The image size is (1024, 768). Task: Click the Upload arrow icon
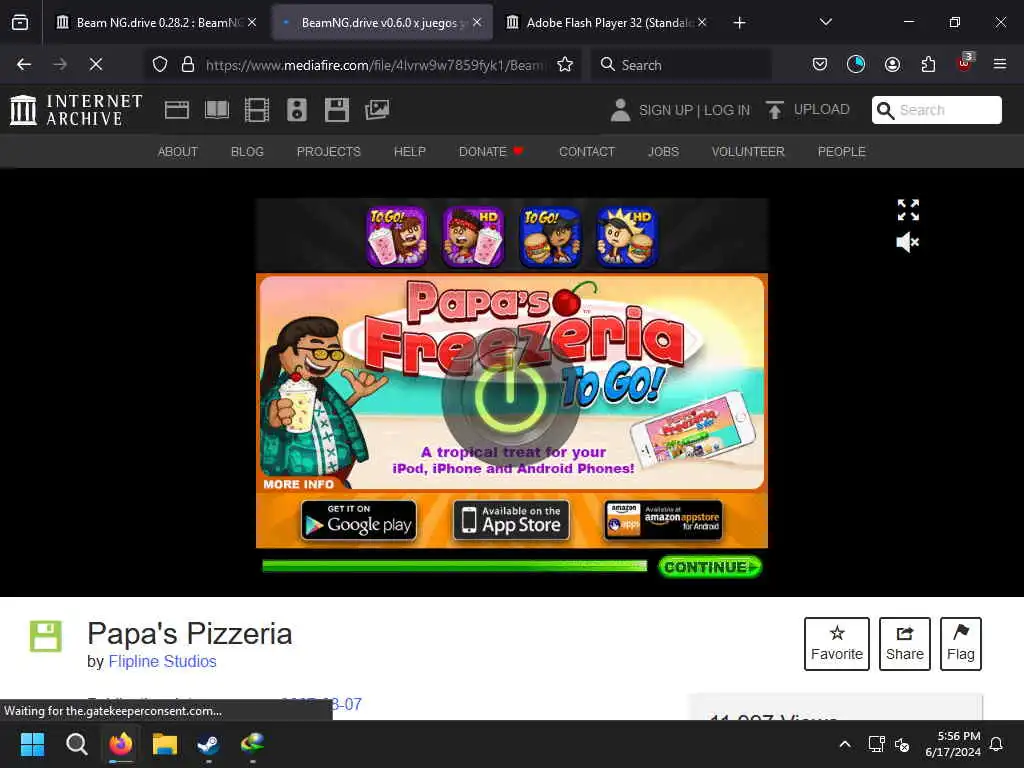tap(775, 110)
